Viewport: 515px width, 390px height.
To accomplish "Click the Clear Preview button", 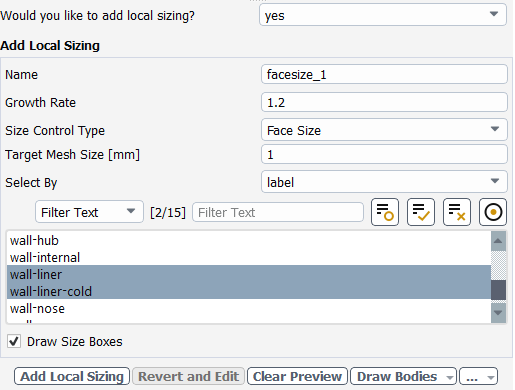I will point(297,376).
